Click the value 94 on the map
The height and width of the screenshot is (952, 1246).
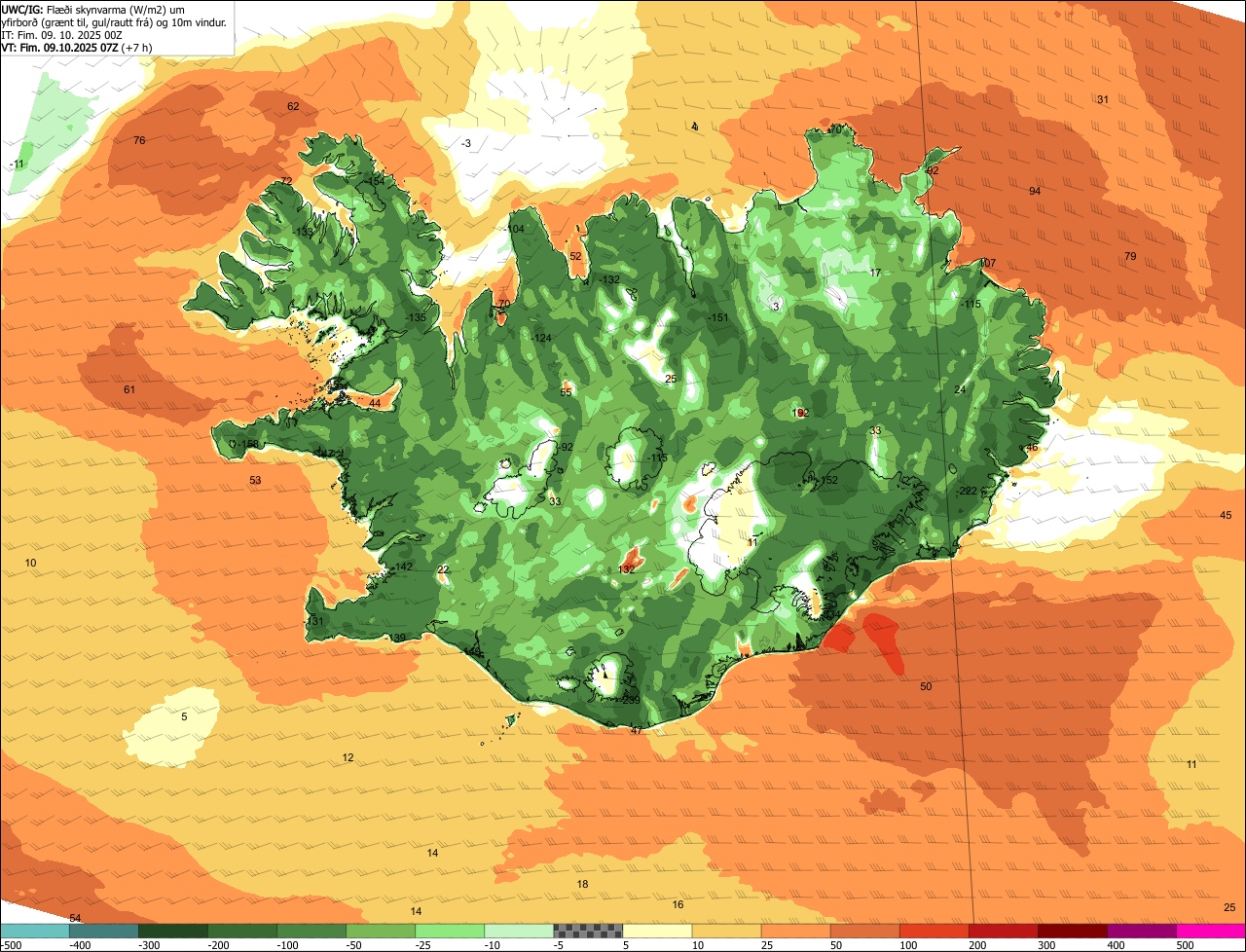coord(1035,191)
